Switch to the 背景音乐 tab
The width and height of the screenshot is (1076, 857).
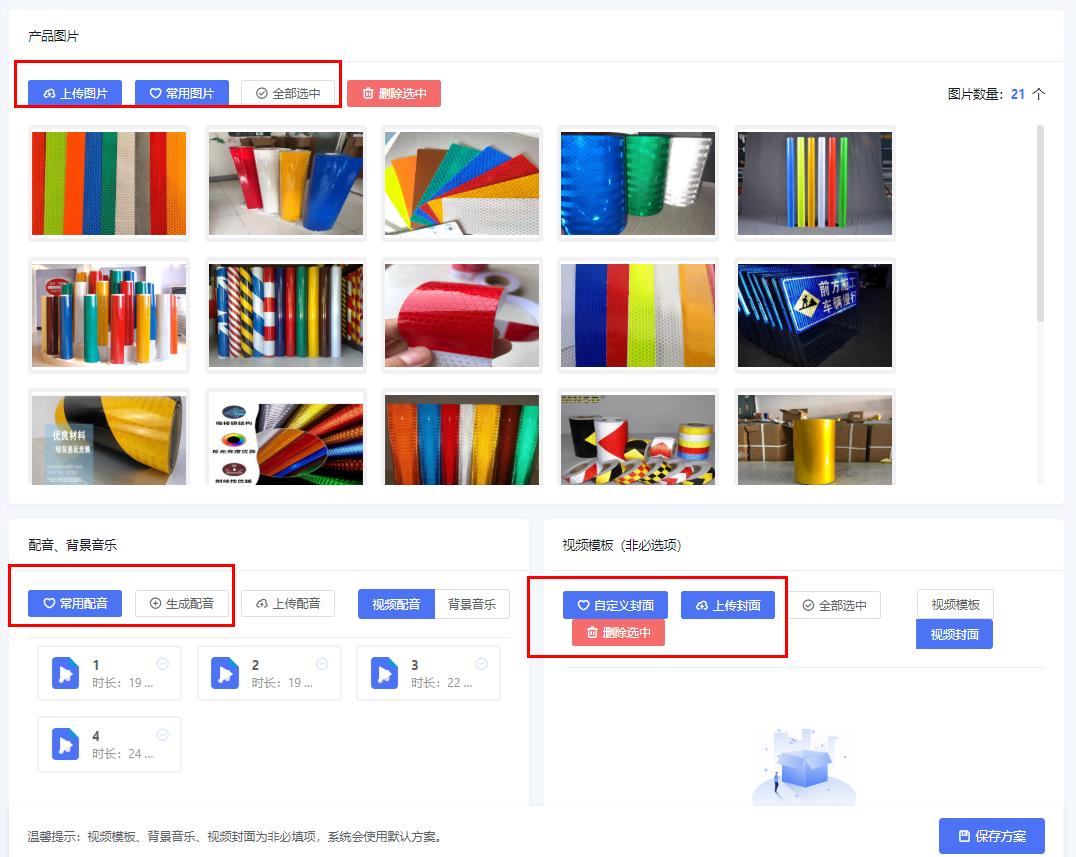click(x=474, y=602)
